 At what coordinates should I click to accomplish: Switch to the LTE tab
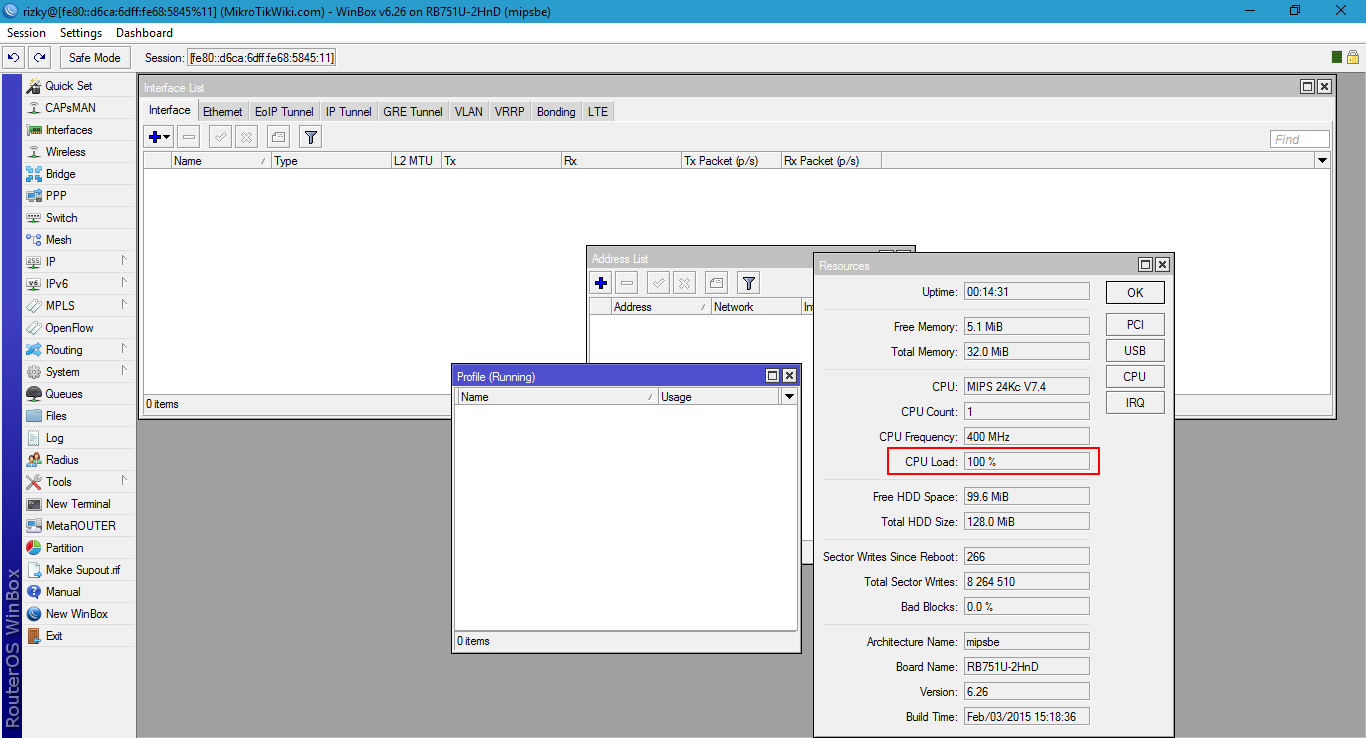597,112
